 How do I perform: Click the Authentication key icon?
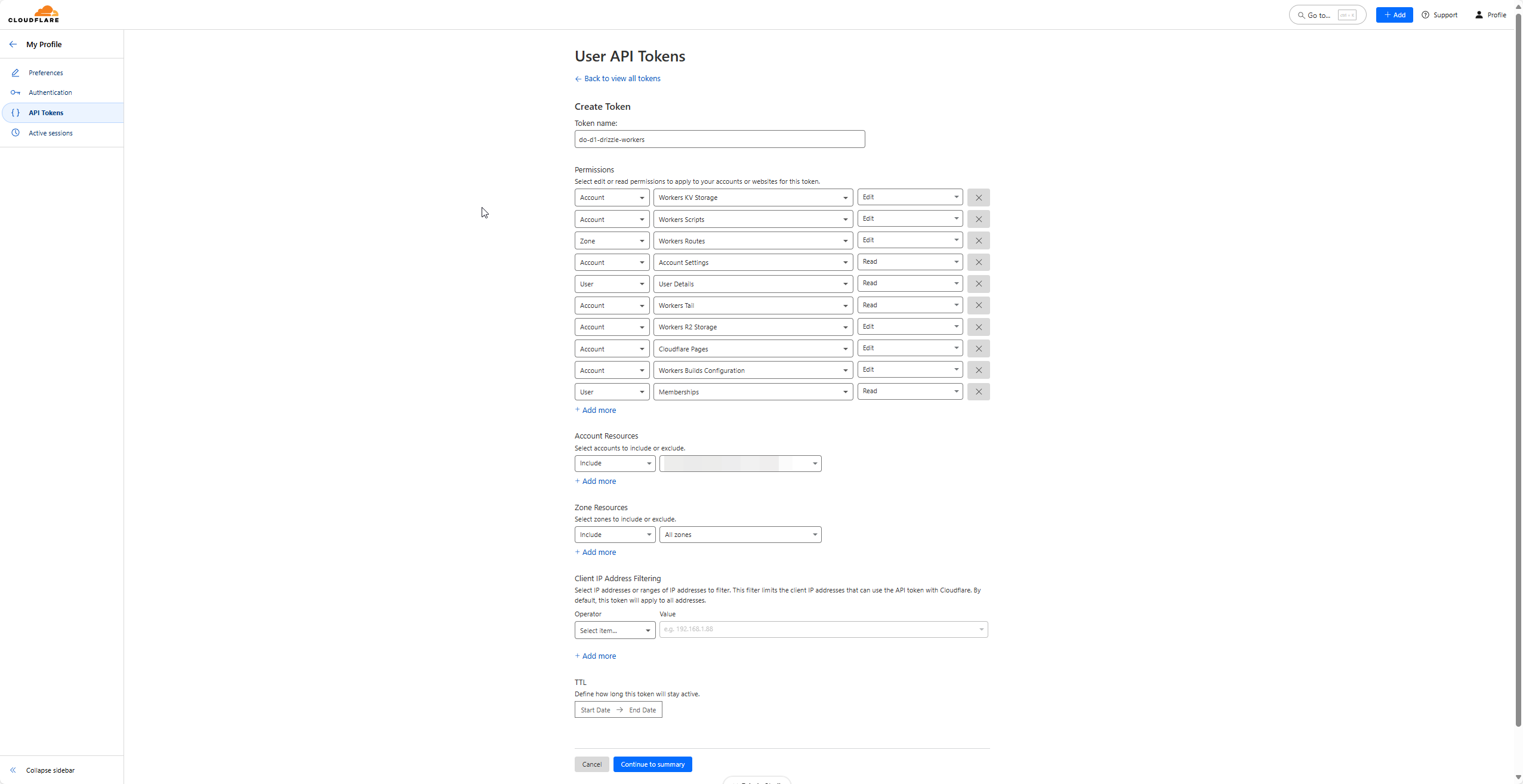click(16, 92)
